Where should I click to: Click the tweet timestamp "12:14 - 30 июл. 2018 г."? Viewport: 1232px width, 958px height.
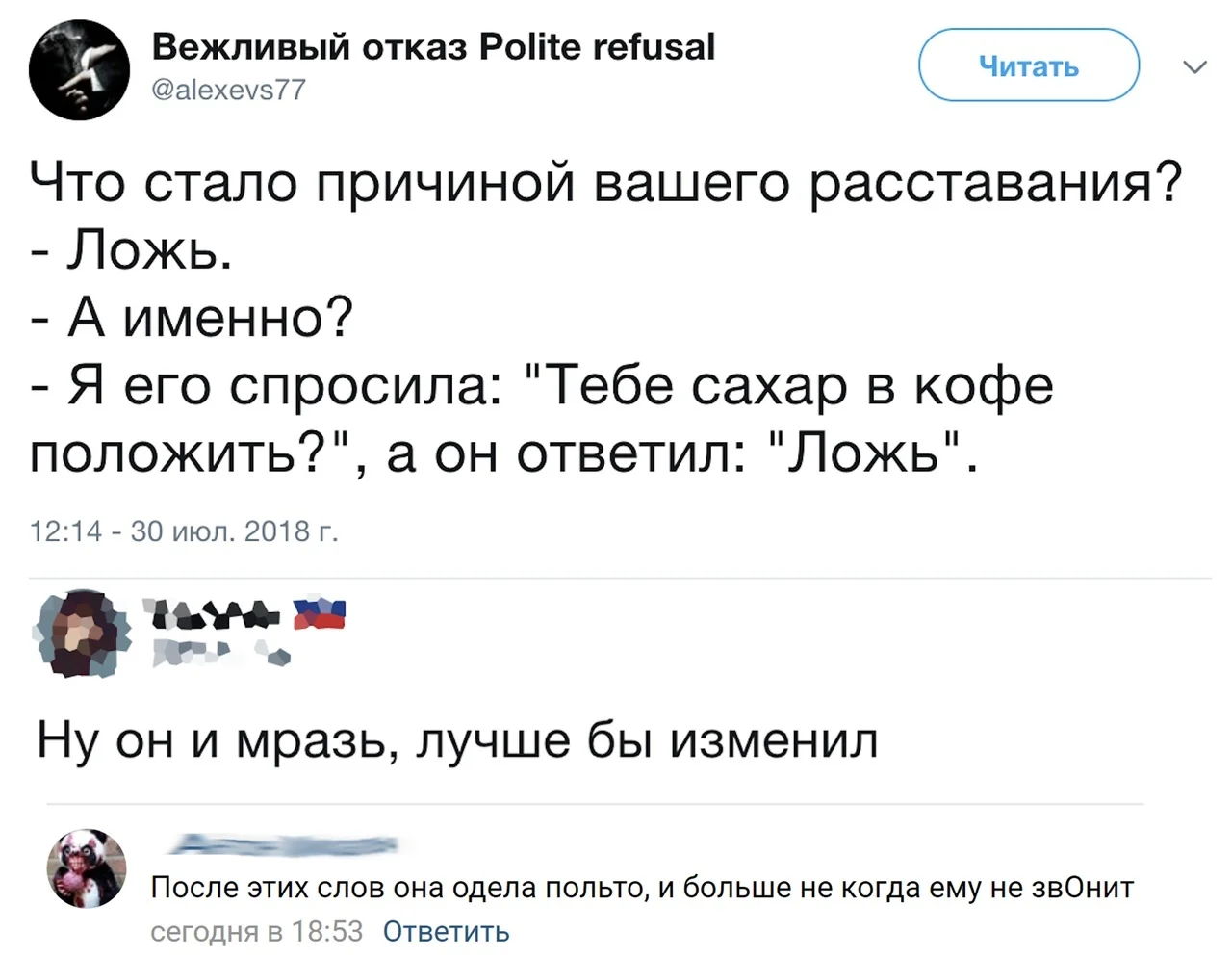pyautogui.click(x=184, y=531)
